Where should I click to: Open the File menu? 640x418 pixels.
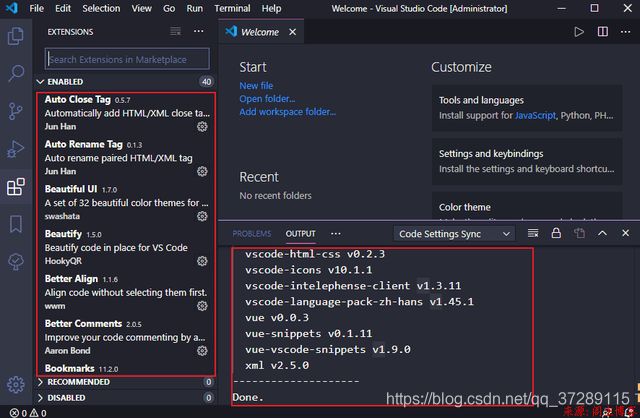coord(36,8)
